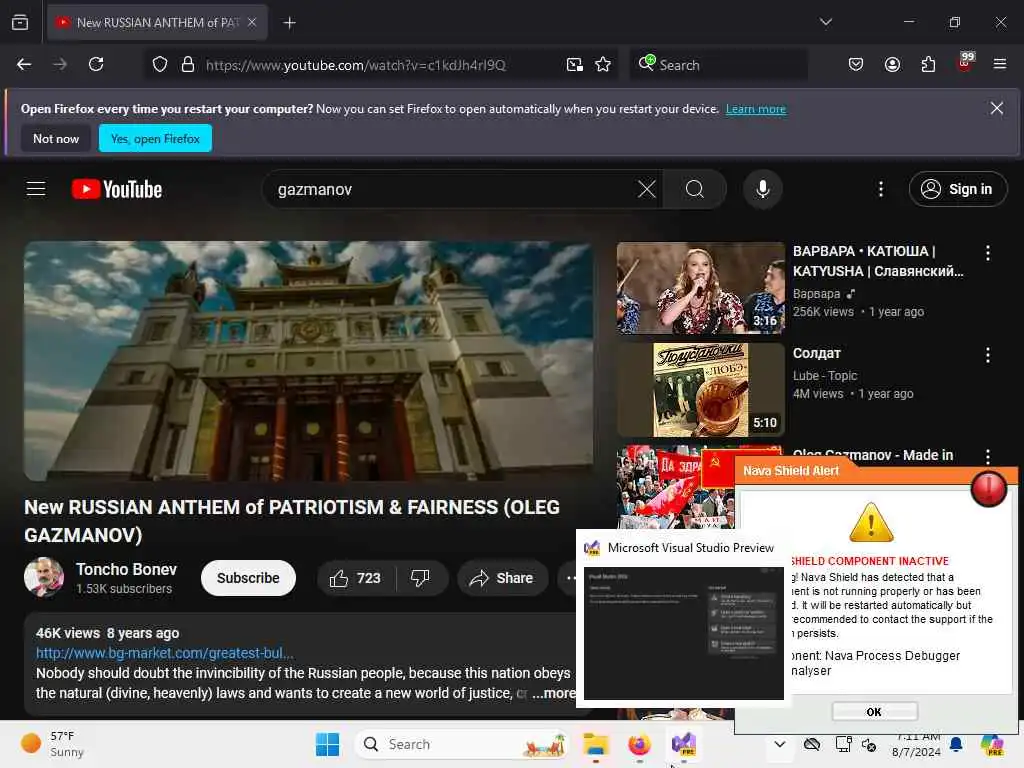This screenshot has width=1024, height=768.
Task: Open Lube - Topic channel link
Action: [x=825, y=376]
